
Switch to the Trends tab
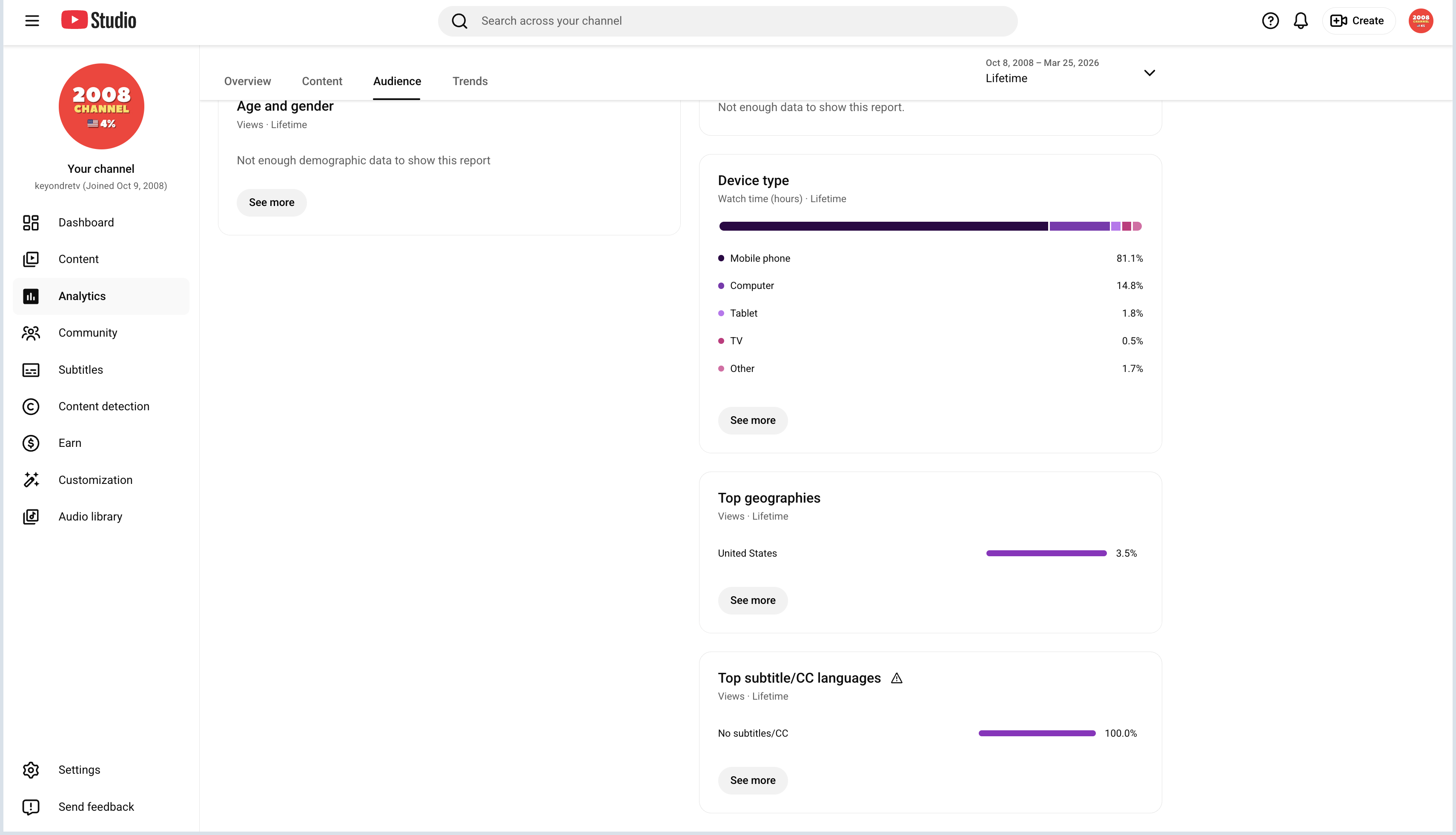[470, 81]
